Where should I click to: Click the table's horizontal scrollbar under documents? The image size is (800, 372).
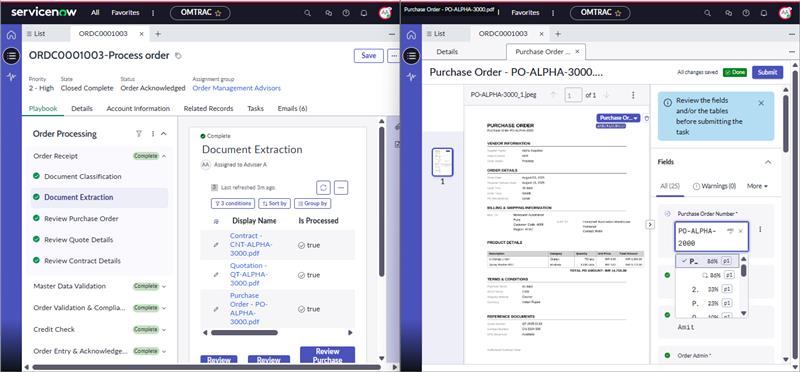[x=244, y=333]
